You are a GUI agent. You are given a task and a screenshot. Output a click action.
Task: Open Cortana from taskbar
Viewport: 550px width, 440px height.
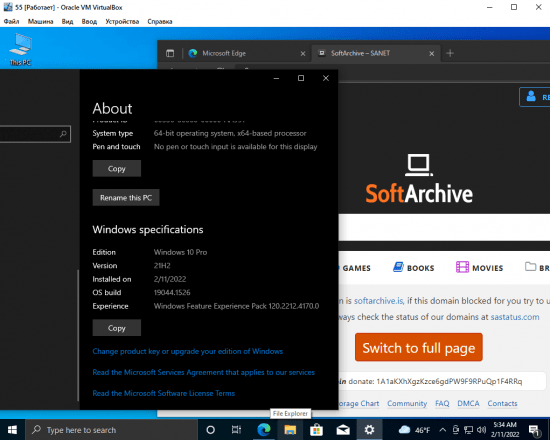pyautogui.click(x=210, y=430)
